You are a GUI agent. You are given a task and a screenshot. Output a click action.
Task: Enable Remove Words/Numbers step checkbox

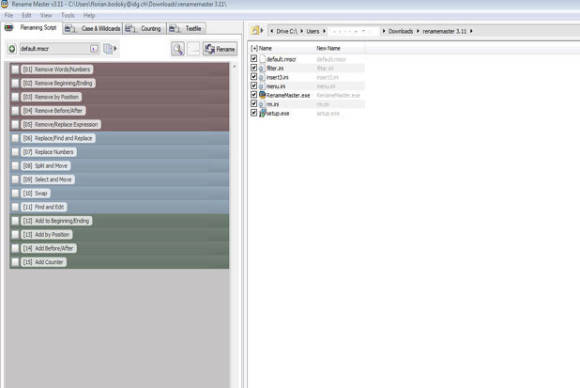click(x=15, y=69)
